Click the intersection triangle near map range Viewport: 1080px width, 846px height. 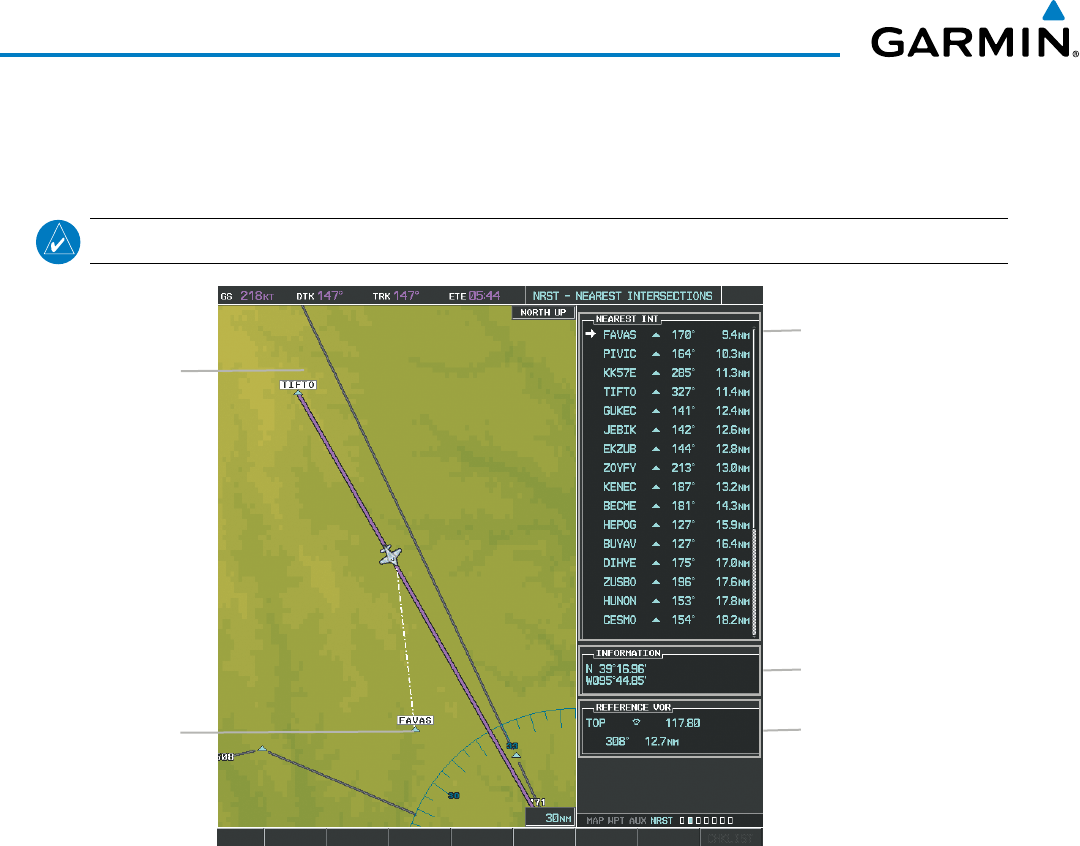point(517,755)
